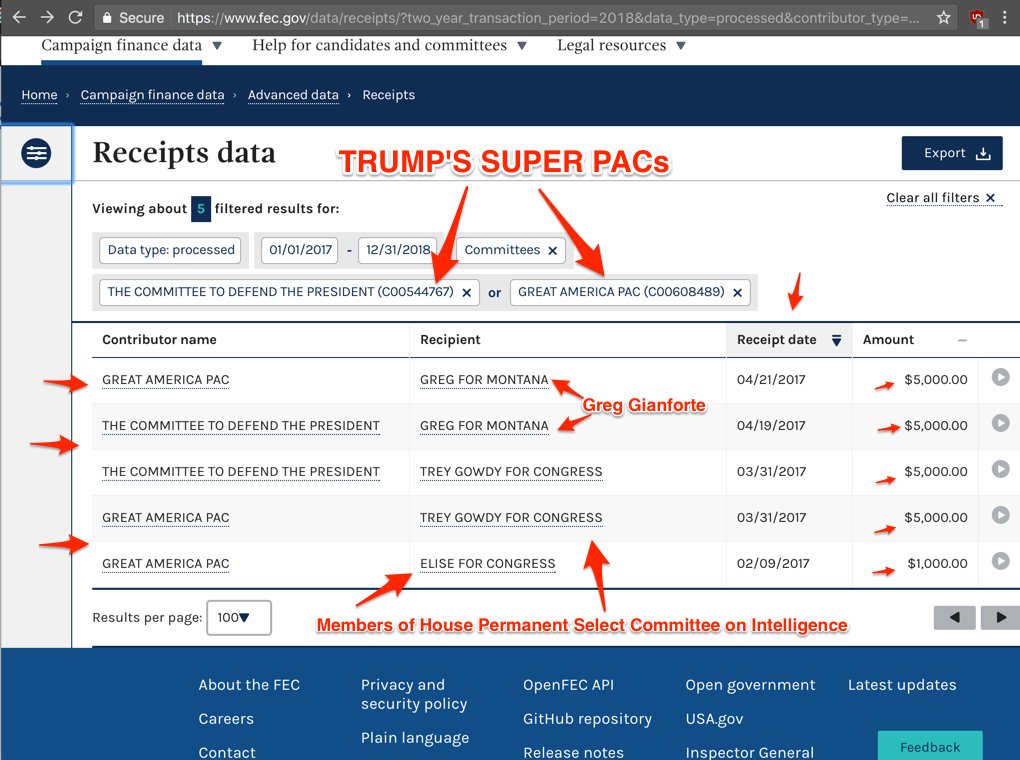Go to the previous results page
Image resolution: width=1020 pixels, height=760 pixels.
pyautogui.click(x=954, y=618)
